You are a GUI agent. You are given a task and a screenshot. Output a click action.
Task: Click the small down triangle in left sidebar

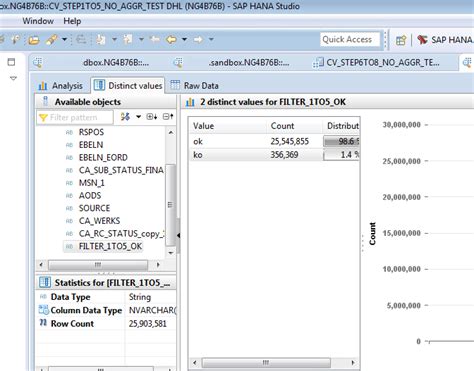[x=13, y=79]
